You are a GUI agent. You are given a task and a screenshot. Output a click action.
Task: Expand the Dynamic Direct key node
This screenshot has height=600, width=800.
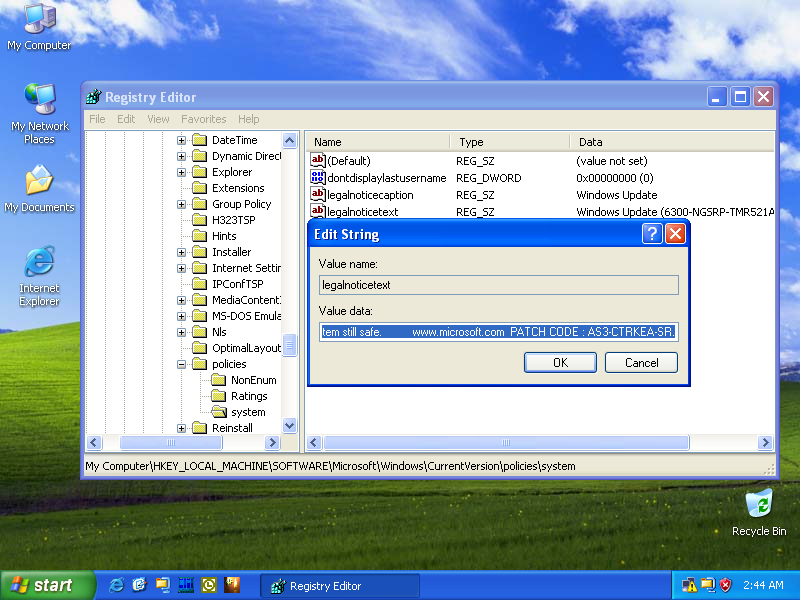tap(181, 156)
